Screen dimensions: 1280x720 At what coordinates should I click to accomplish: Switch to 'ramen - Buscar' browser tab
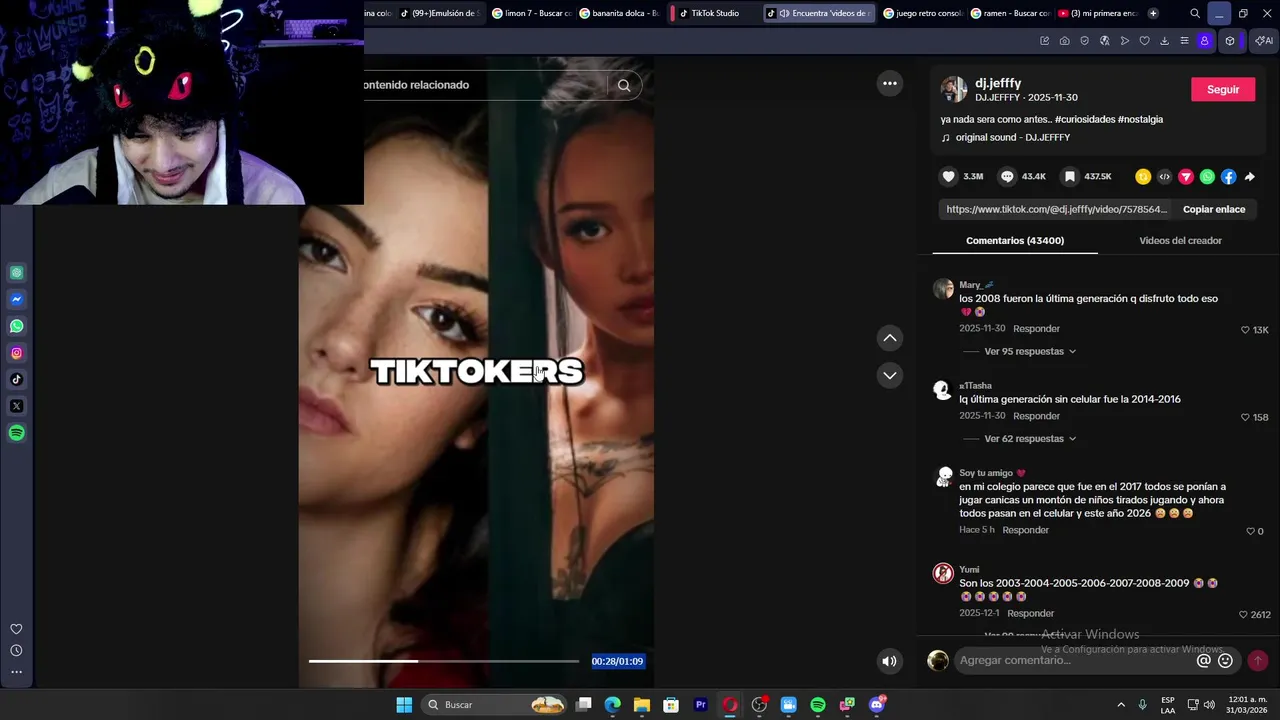pyautogui.click(x=1010, y=13)
